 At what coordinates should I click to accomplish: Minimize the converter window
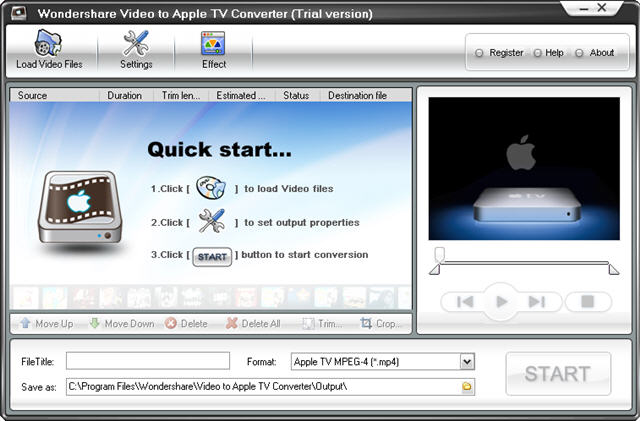tap(584, 8)
